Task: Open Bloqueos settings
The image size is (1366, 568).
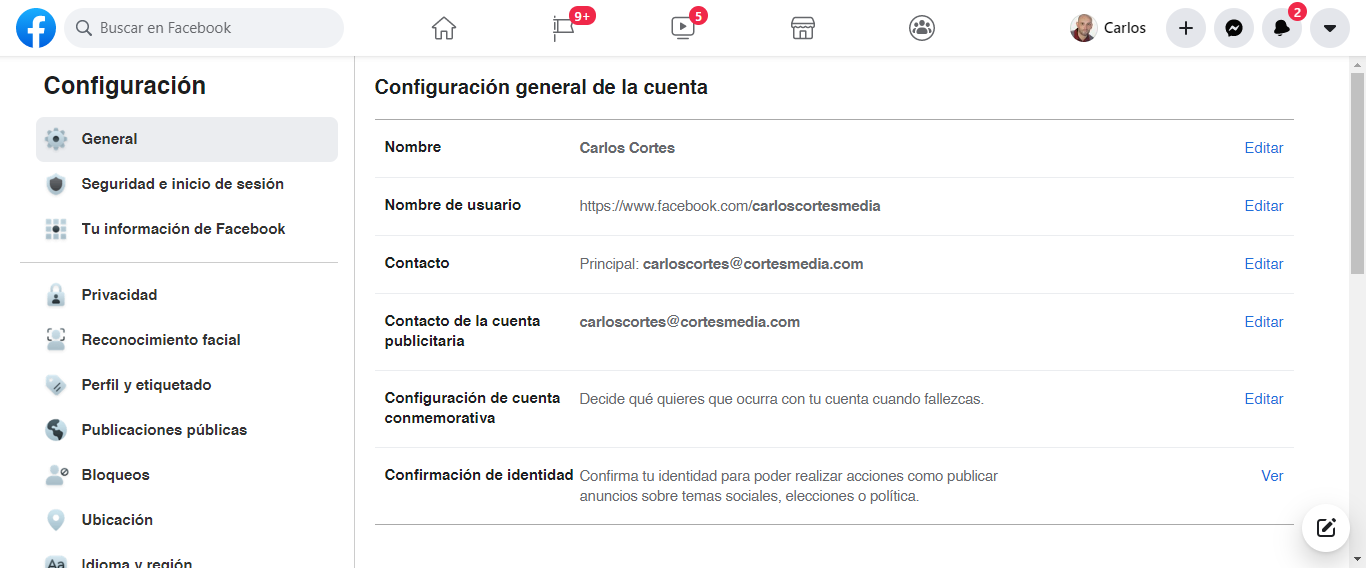Action: point(187,475)
